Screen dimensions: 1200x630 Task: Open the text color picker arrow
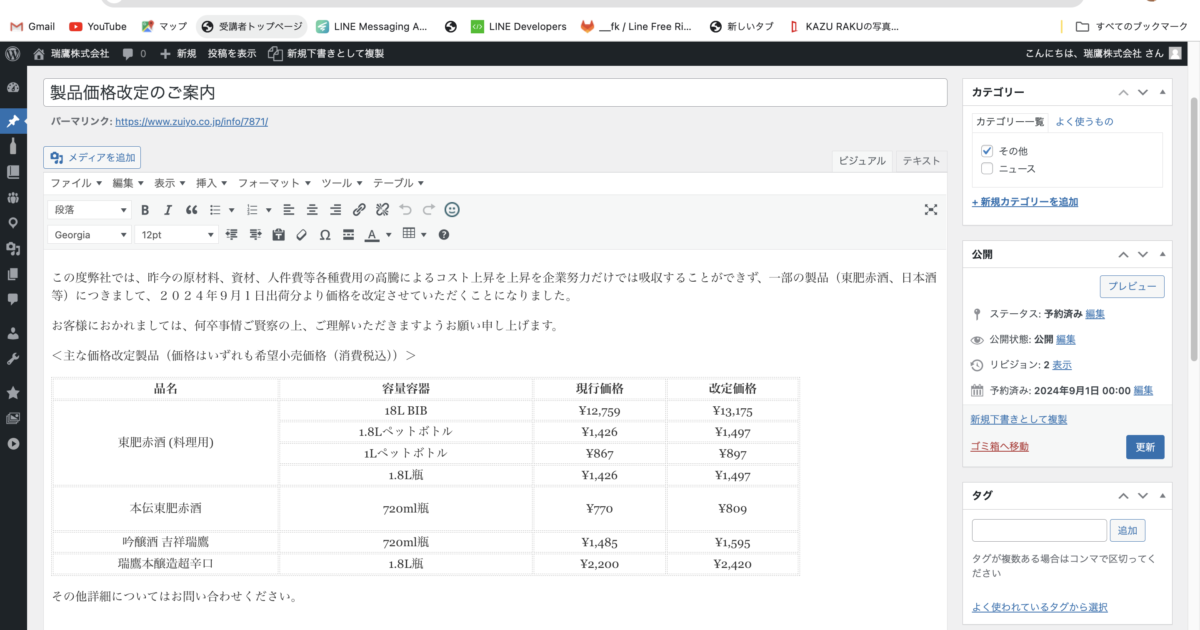pyautogui.click(x=389, y=235)
